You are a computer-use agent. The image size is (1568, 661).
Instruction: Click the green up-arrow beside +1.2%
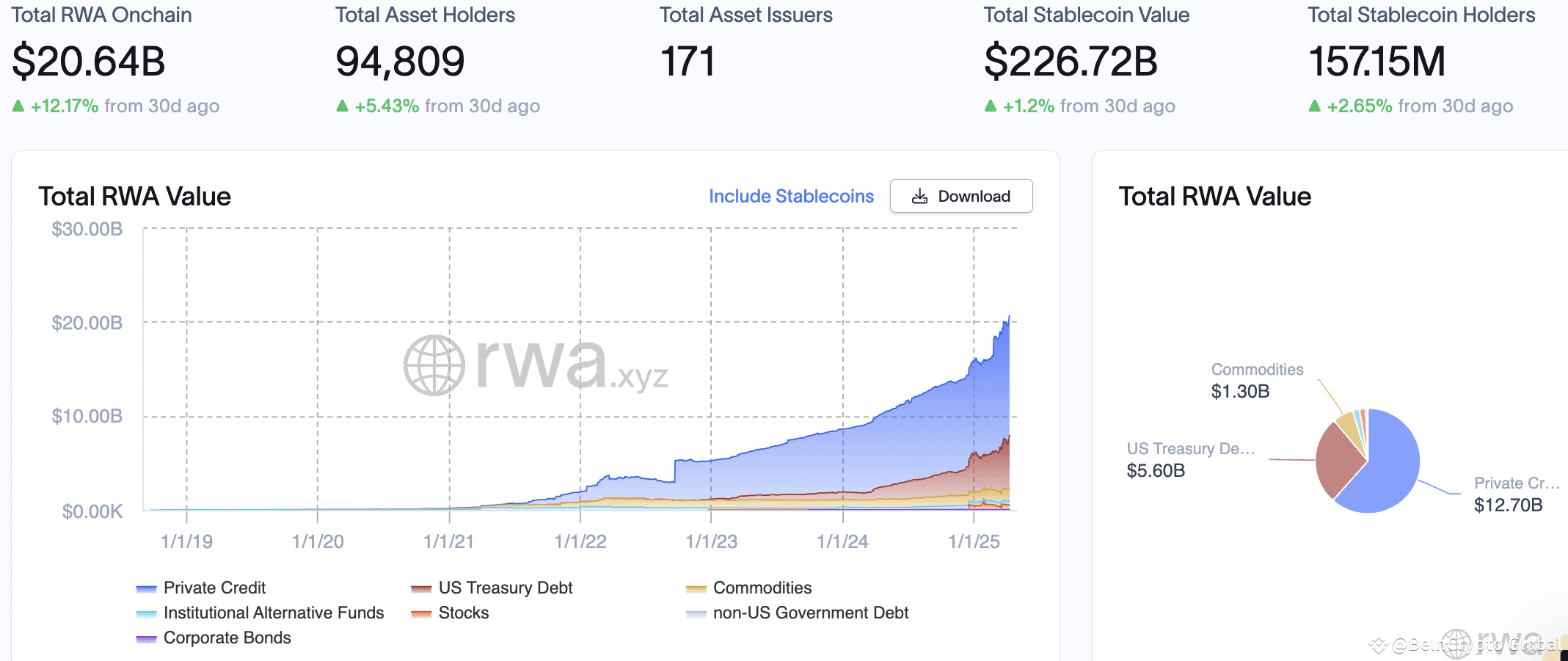(x=992, y=106)
